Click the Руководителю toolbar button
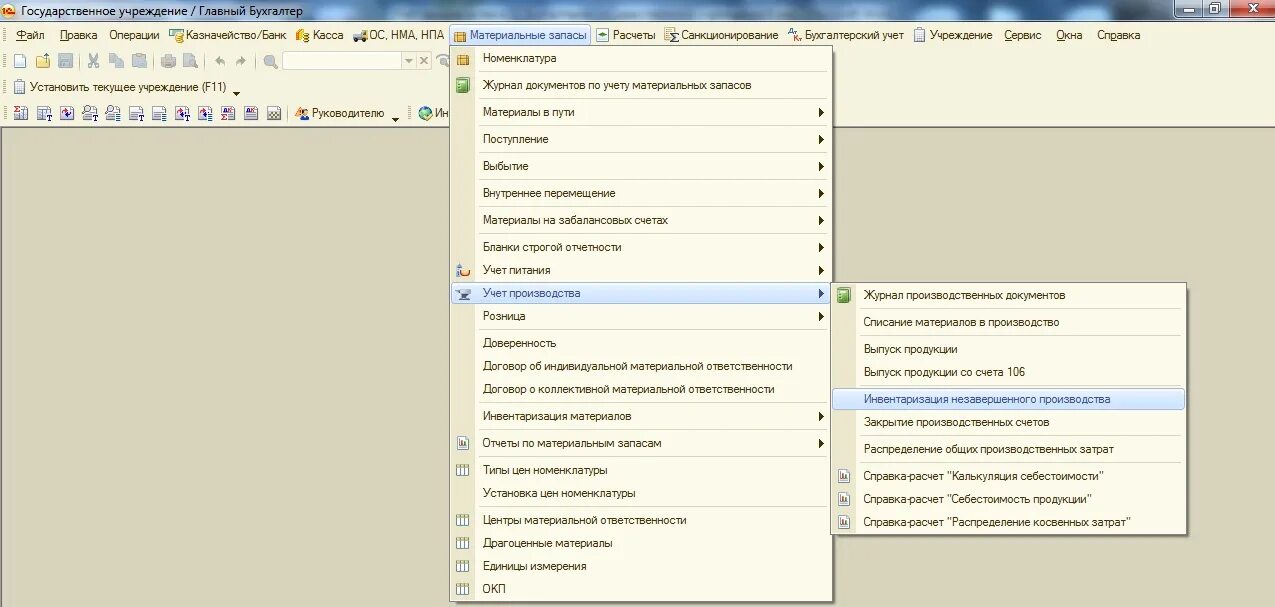The width and height of the screenshot is (1275, 607). pyautogui.click(x=340, y=114)
